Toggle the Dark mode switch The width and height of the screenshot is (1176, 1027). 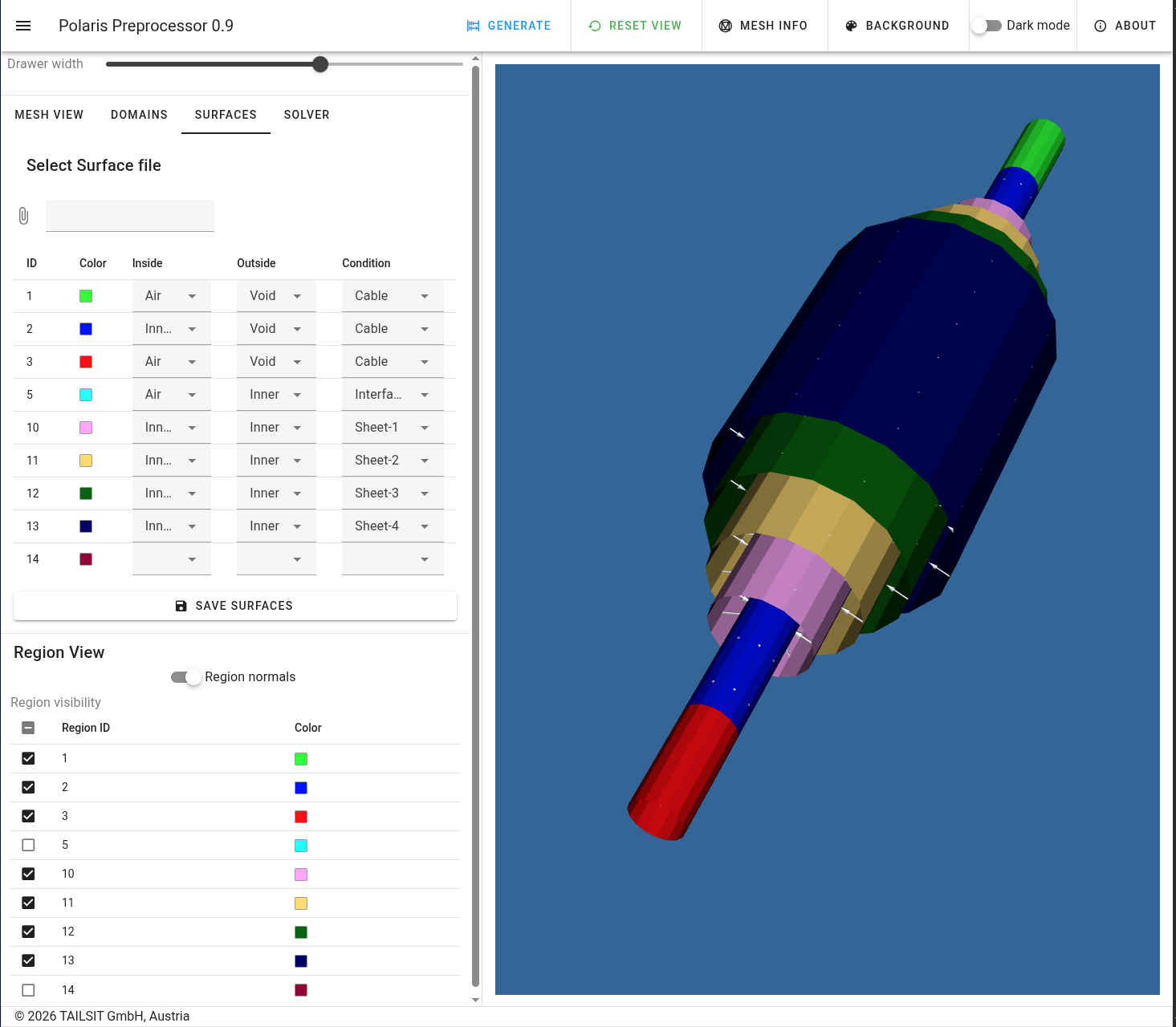[987, 26]
